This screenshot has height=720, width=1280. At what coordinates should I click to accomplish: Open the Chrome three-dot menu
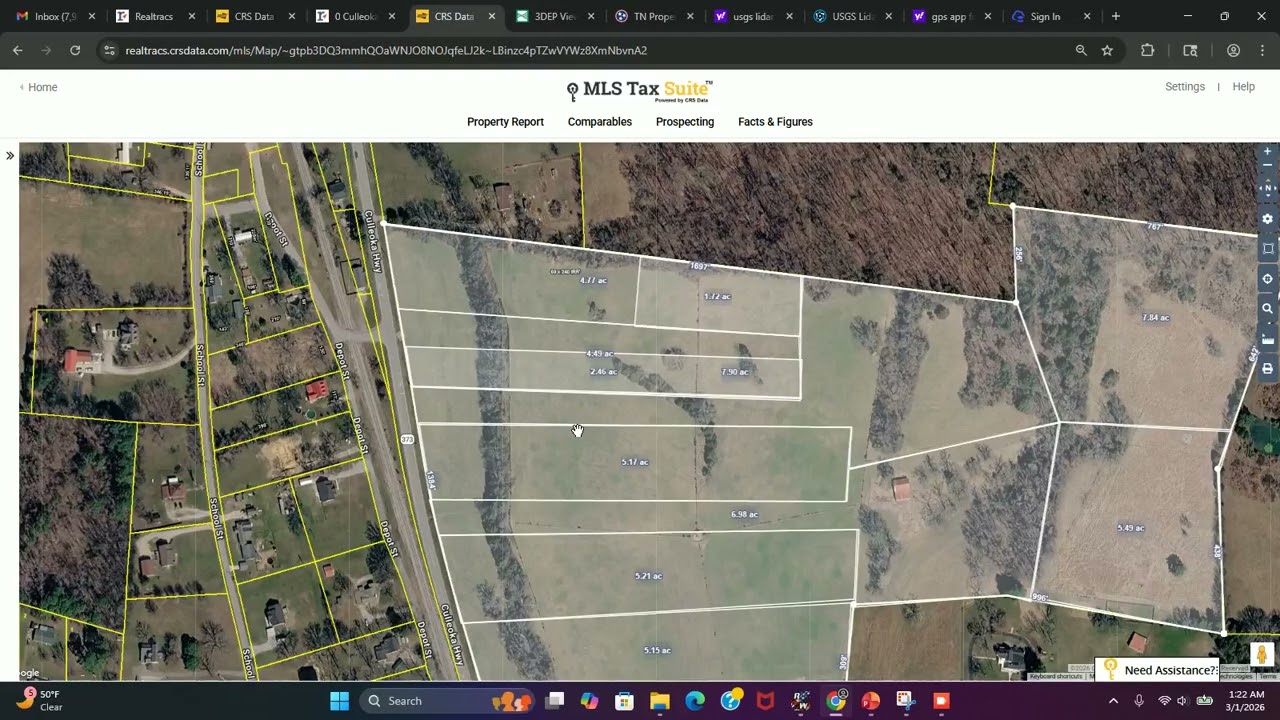(1263, 50)
